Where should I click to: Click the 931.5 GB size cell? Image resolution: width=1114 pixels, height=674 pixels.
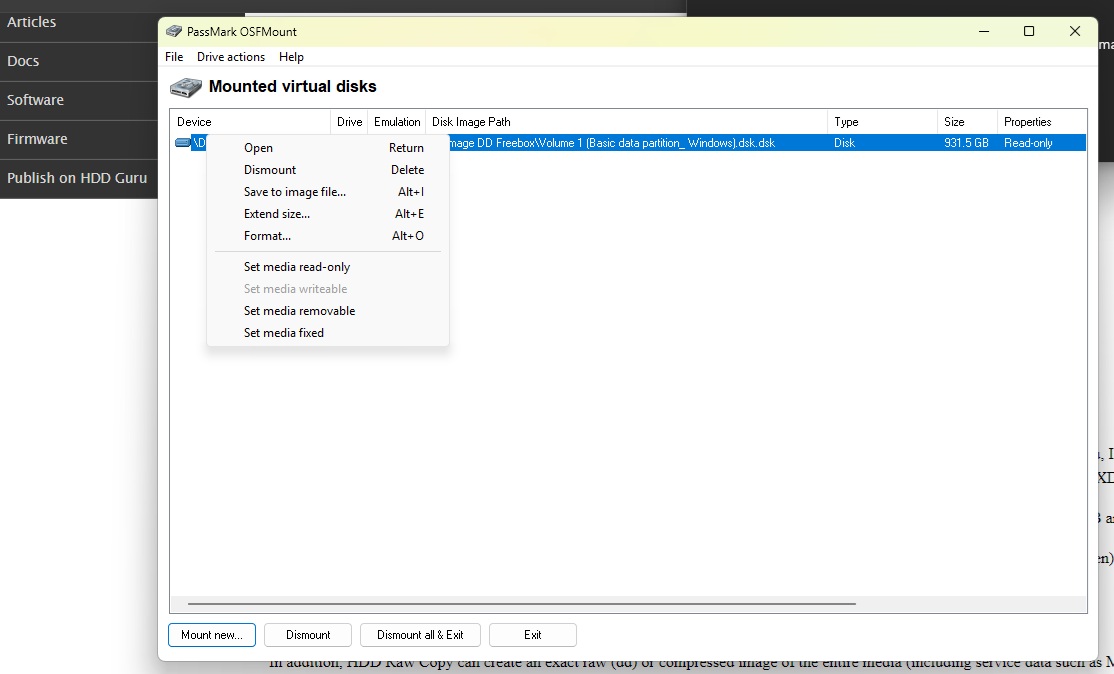pyautogui.click(x=966, y=143)
